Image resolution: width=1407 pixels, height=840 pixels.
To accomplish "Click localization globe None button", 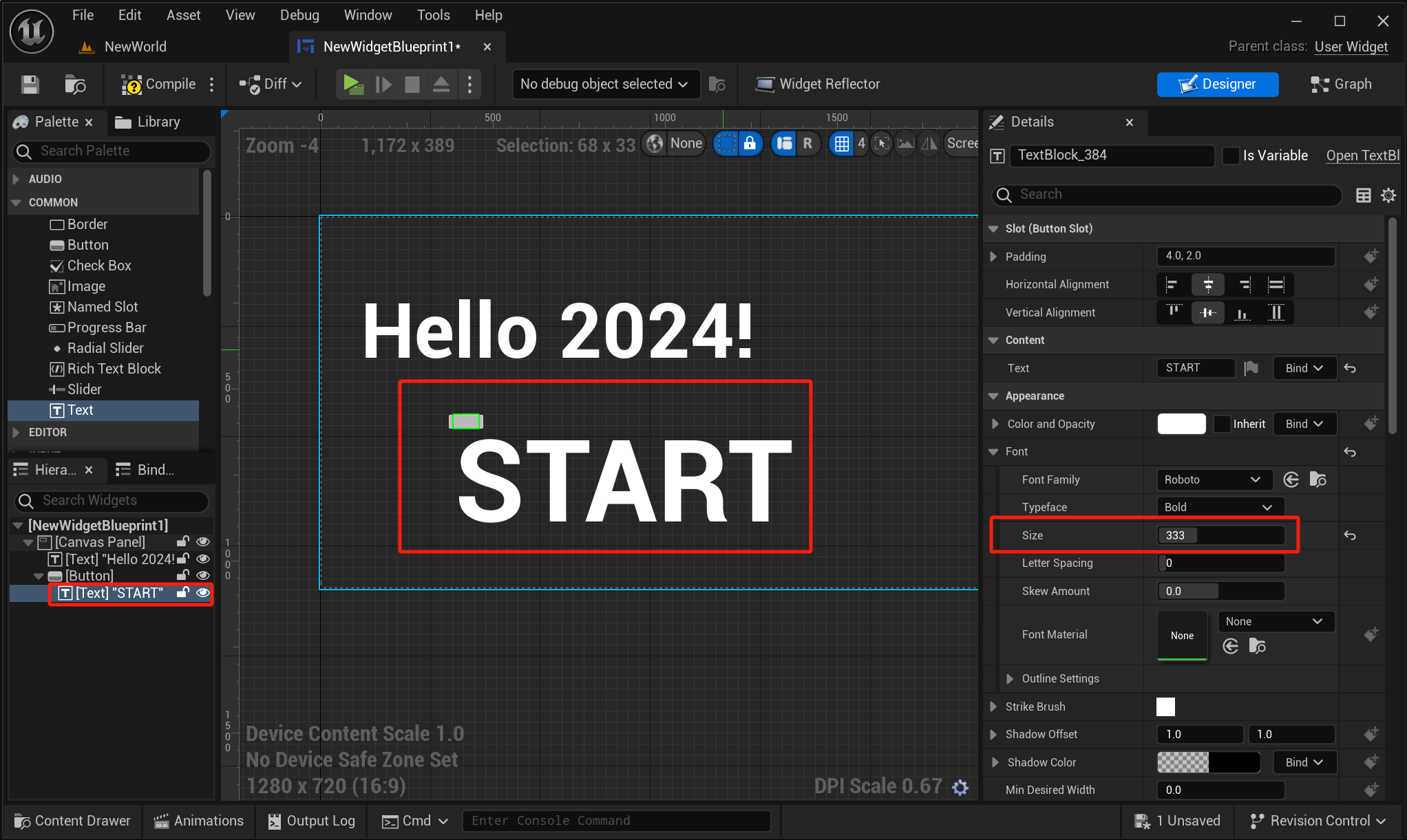I will (675, 143).
